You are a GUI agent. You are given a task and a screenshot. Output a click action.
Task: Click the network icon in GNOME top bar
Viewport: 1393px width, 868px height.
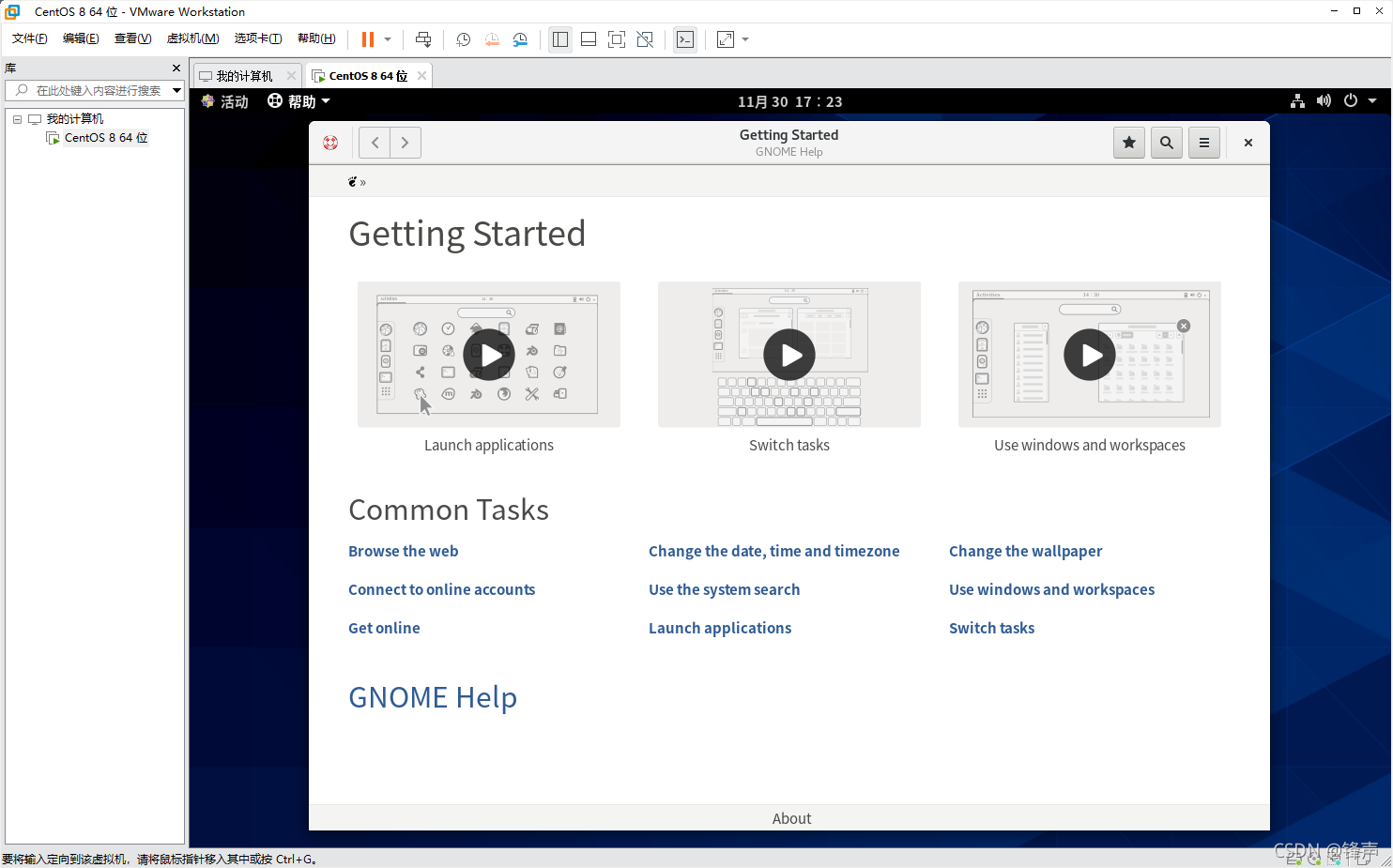click(1297, 101)
